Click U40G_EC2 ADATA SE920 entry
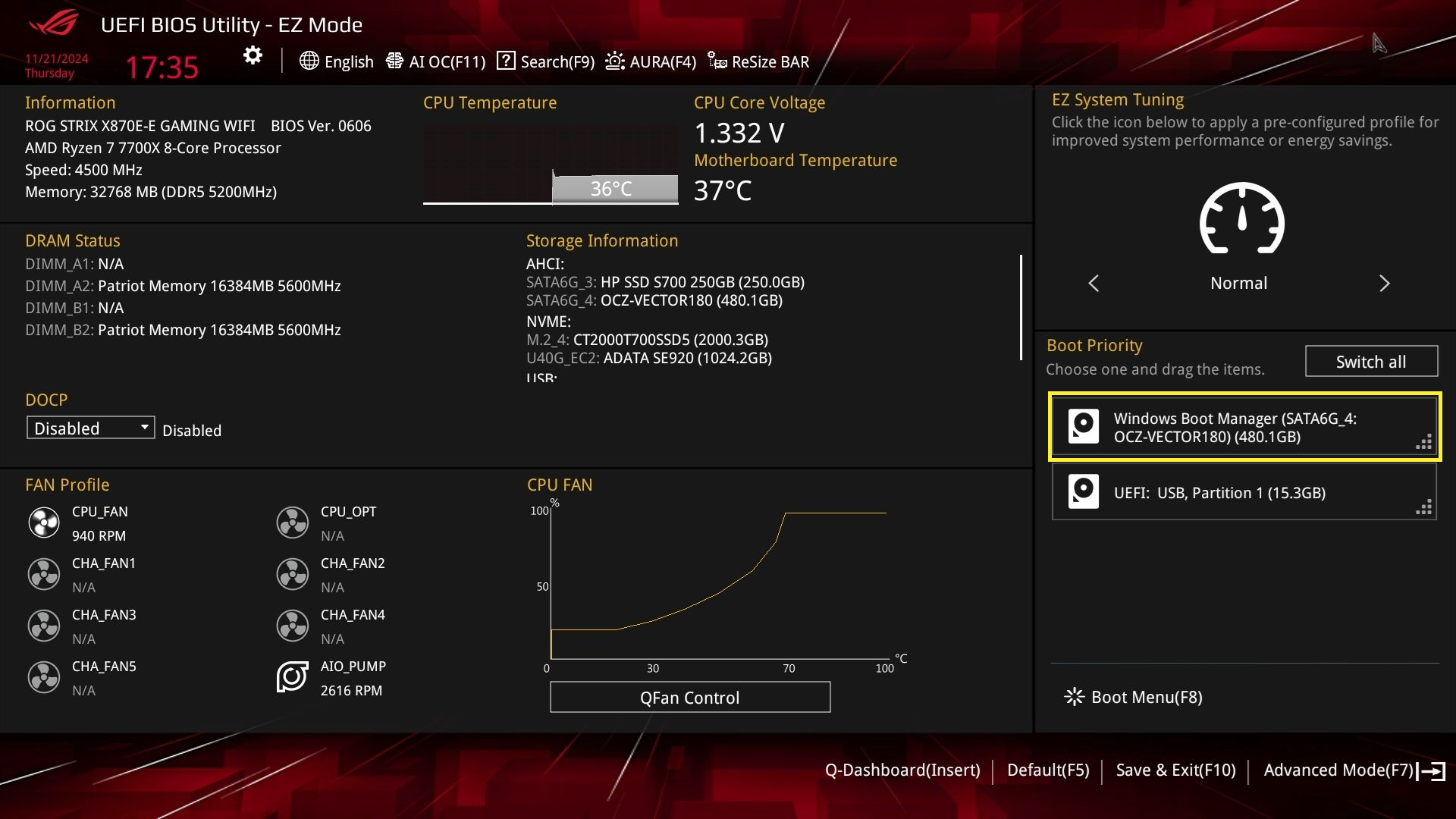Viewport: 1456px width, 819px height. pyautogui.click(x=649, y=358)
